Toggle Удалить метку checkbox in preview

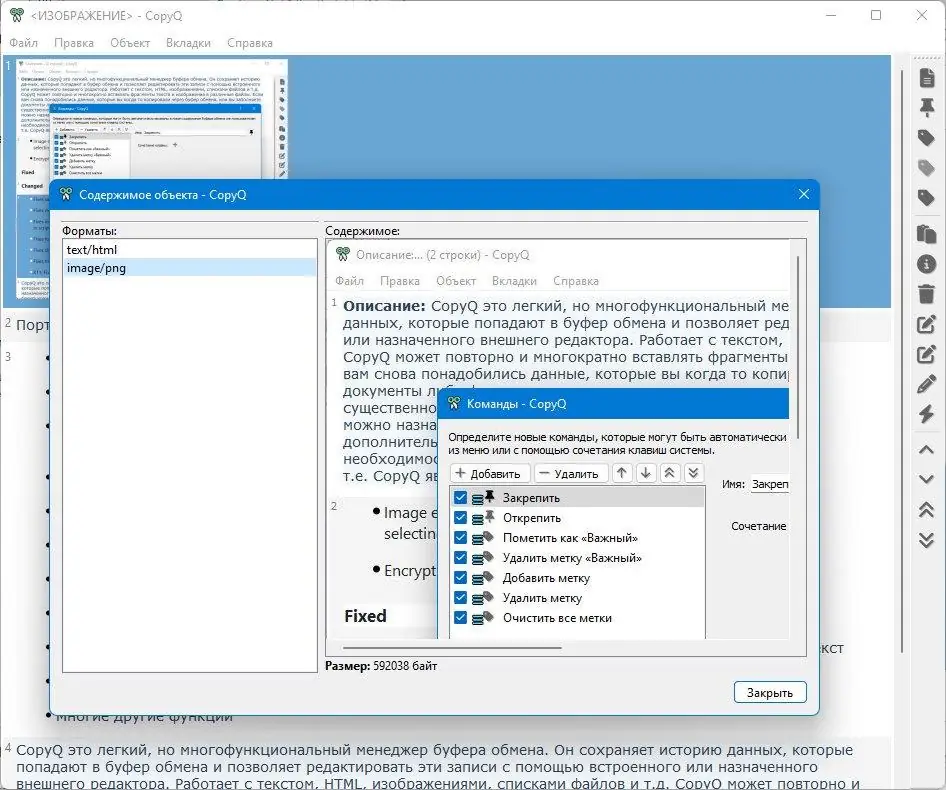click(x=460, y=597)
